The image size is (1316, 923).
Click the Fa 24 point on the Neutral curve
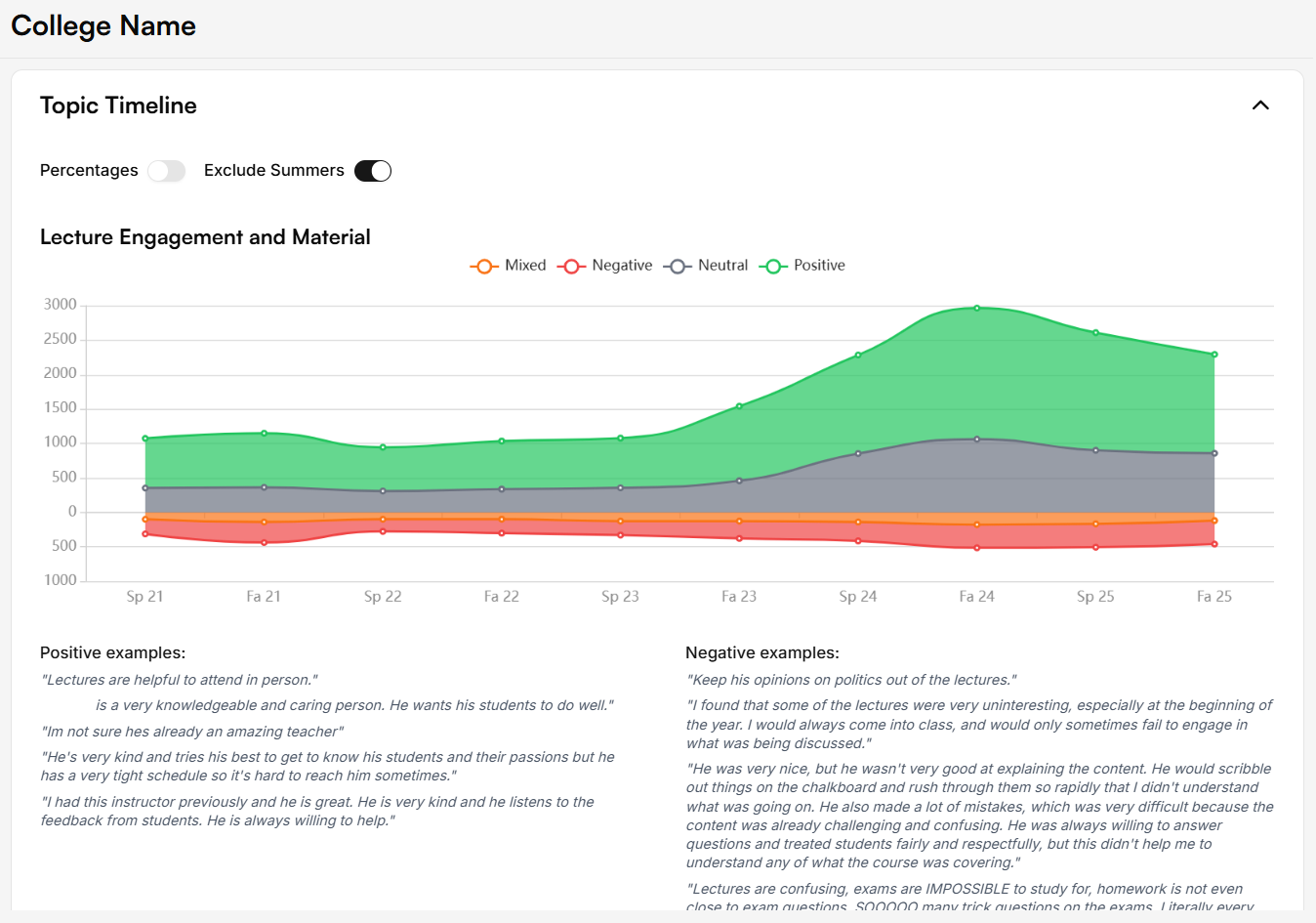tap(976, 439)
